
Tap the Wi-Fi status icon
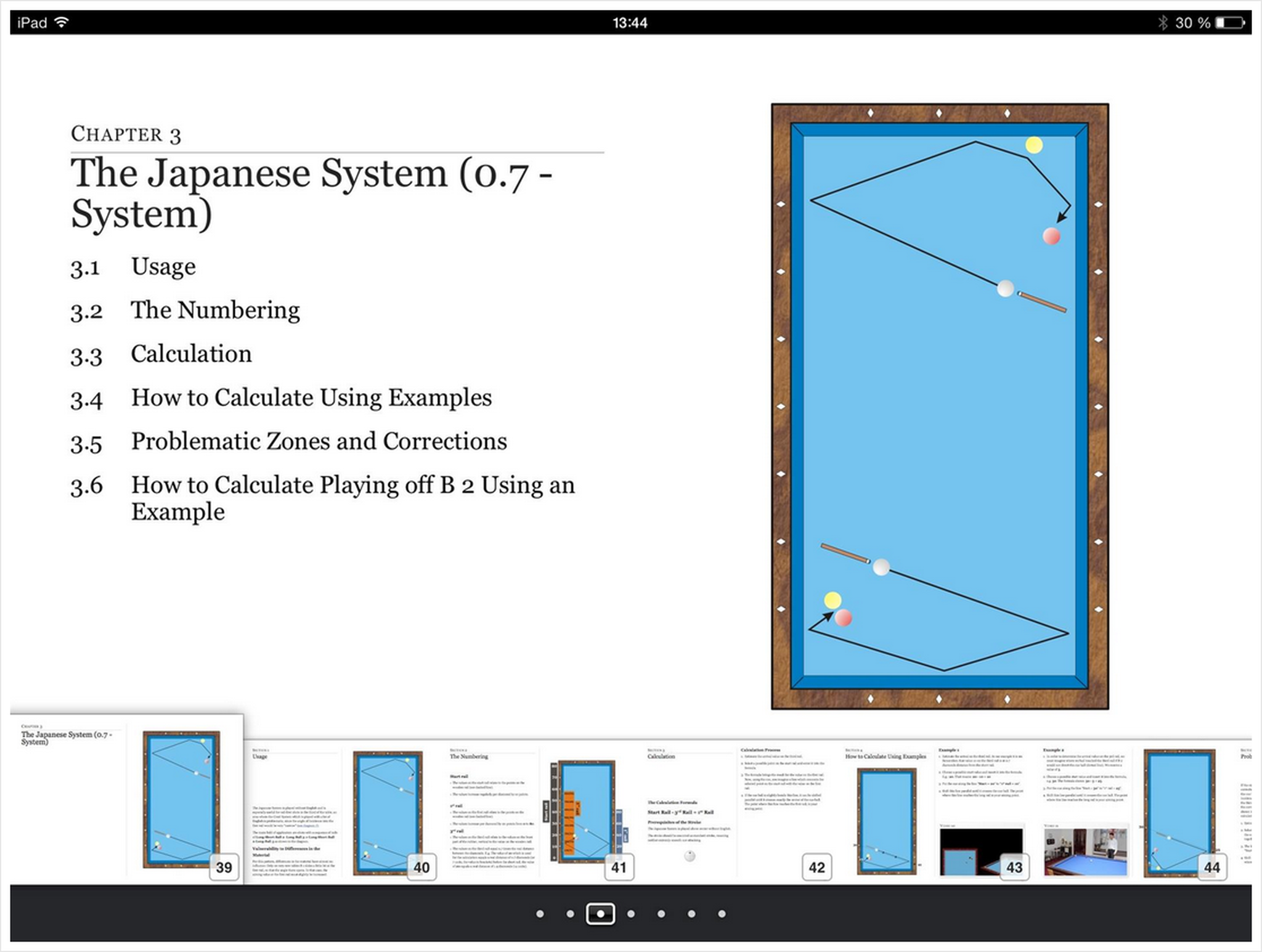(x=62, y=22)
